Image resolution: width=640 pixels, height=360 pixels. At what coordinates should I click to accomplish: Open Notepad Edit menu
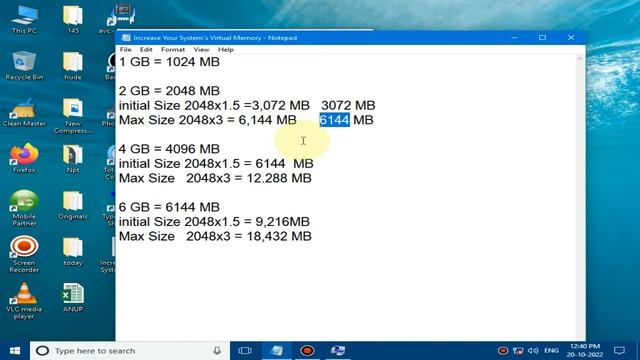(146, 49)
